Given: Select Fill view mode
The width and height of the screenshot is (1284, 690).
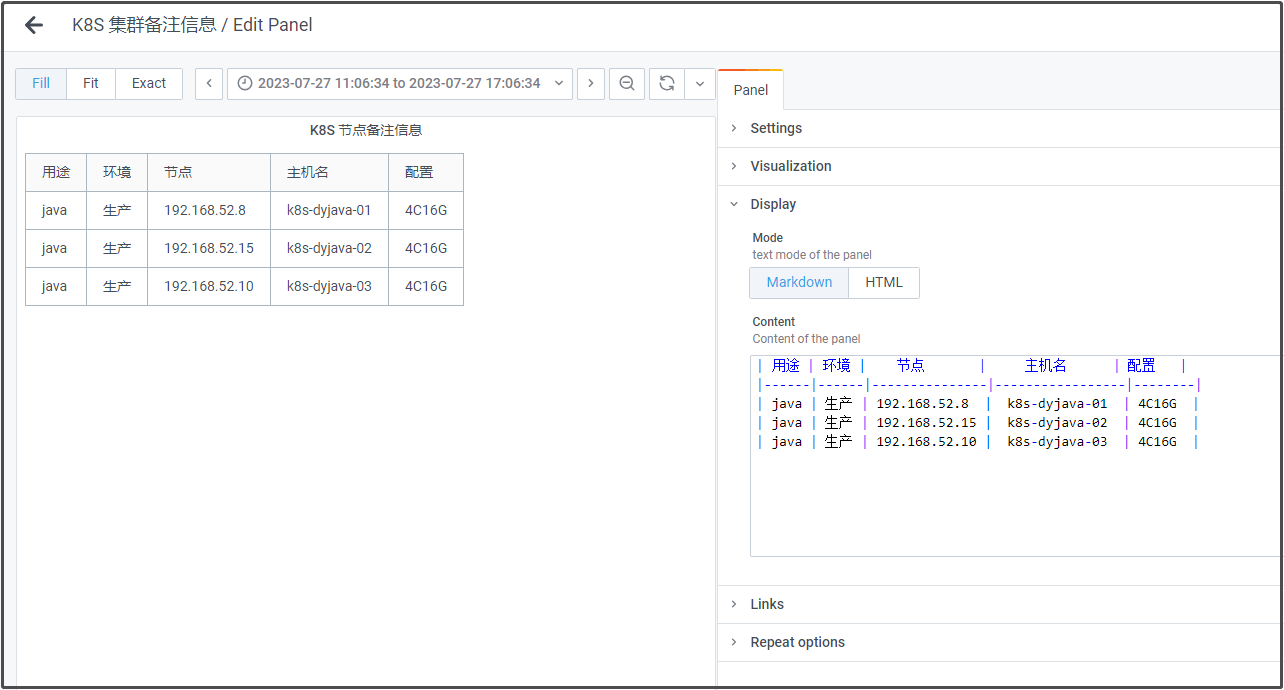Looking at the screenshot, I should click(41, 84).
